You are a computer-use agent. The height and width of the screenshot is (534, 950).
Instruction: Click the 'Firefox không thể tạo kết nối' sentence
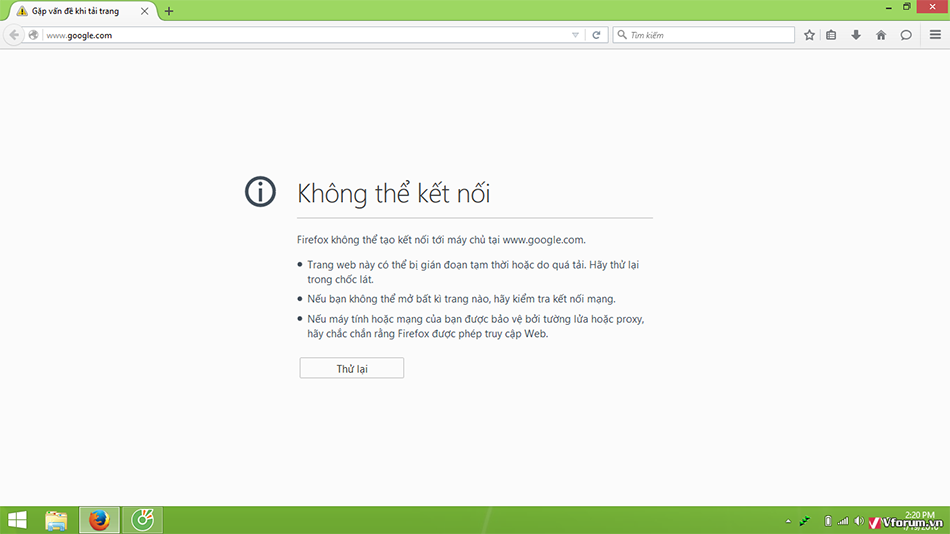point(441,239)
